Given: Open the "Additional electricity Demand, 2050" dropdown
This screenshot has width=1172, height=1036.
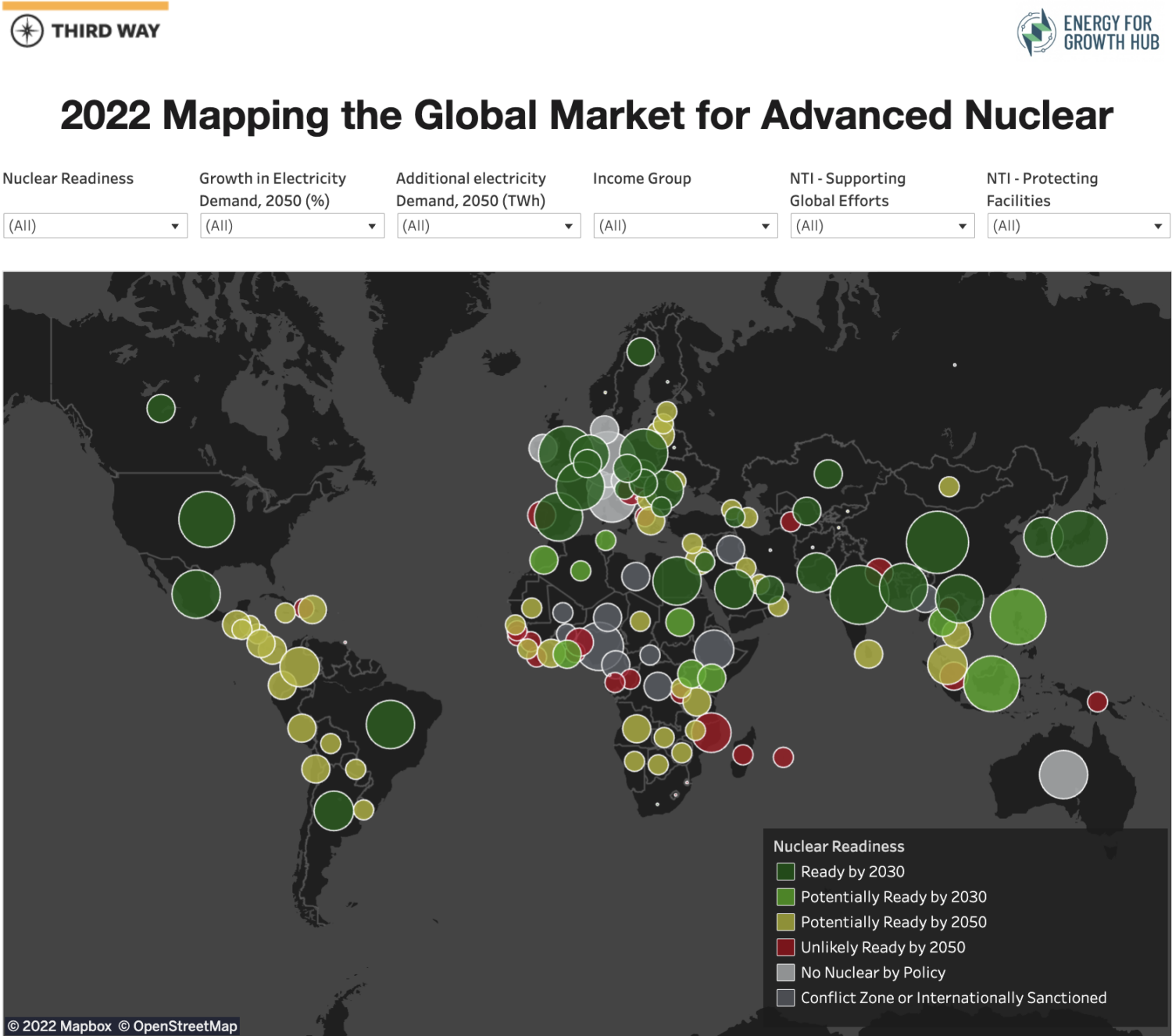Looking at the screenshot, I should tap(570, 226).
